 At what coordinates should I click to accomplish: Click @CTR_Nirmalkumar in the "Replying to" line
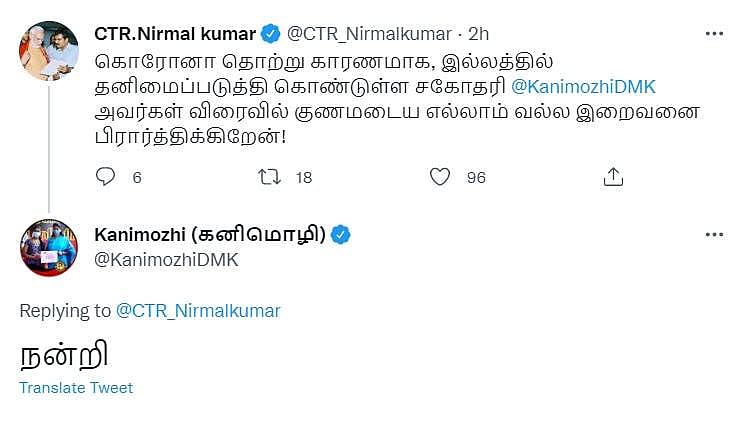tap(199, 311)
